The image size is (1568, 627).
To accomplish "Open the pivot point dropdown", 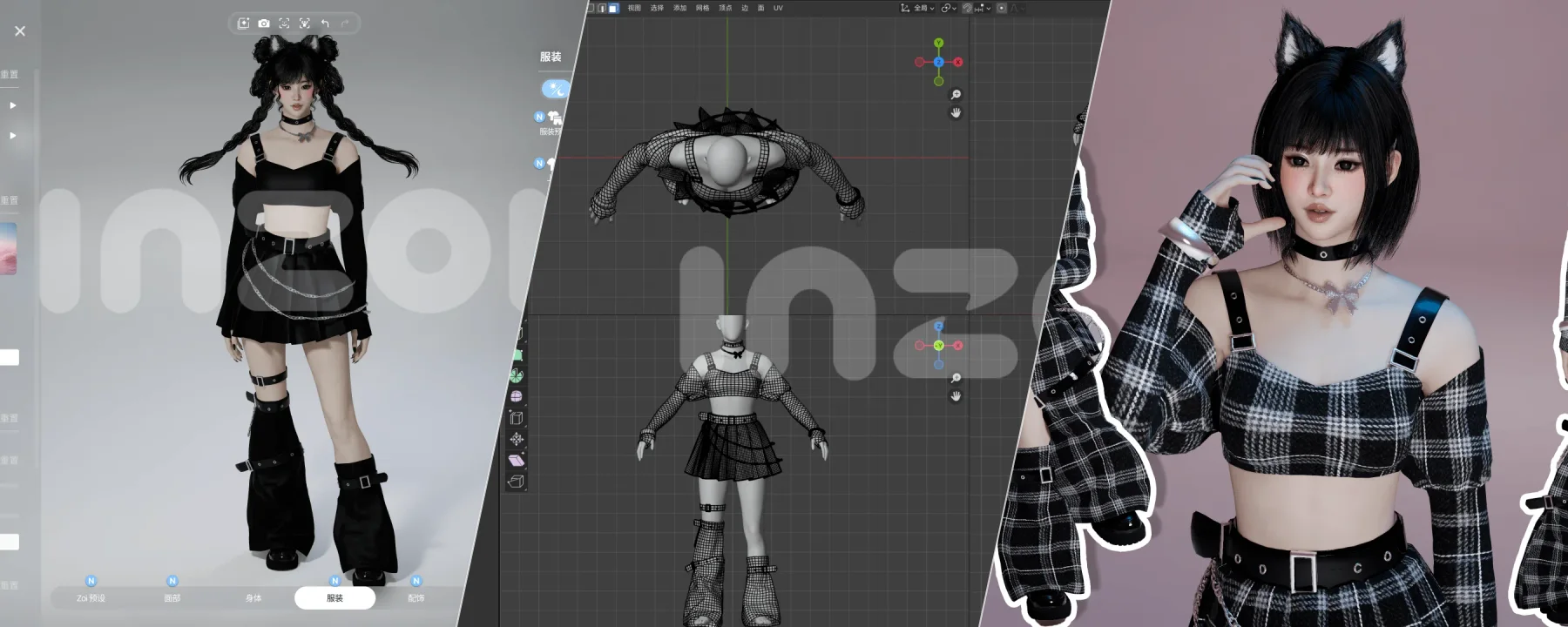I will coord(949,8).
